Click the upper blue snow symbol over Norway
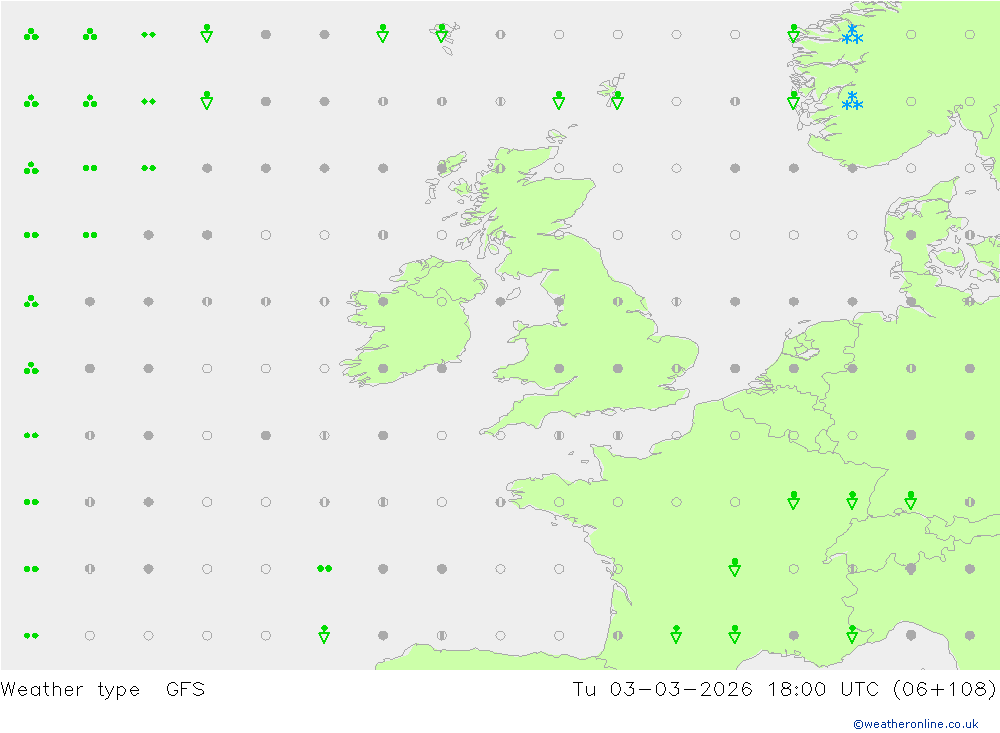 [852, 35]
